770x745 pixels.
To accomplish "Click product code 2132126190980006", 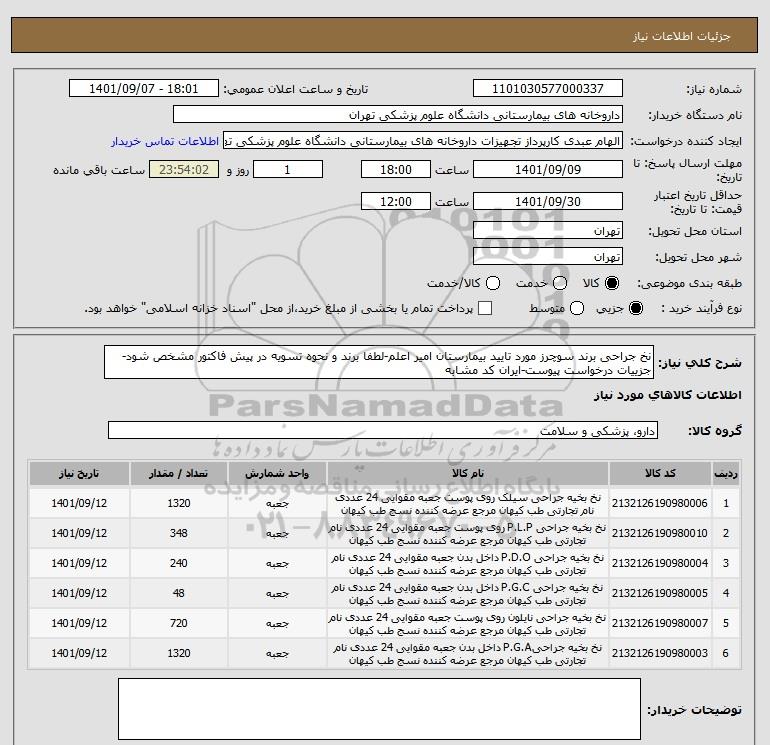I will [660, 503].
